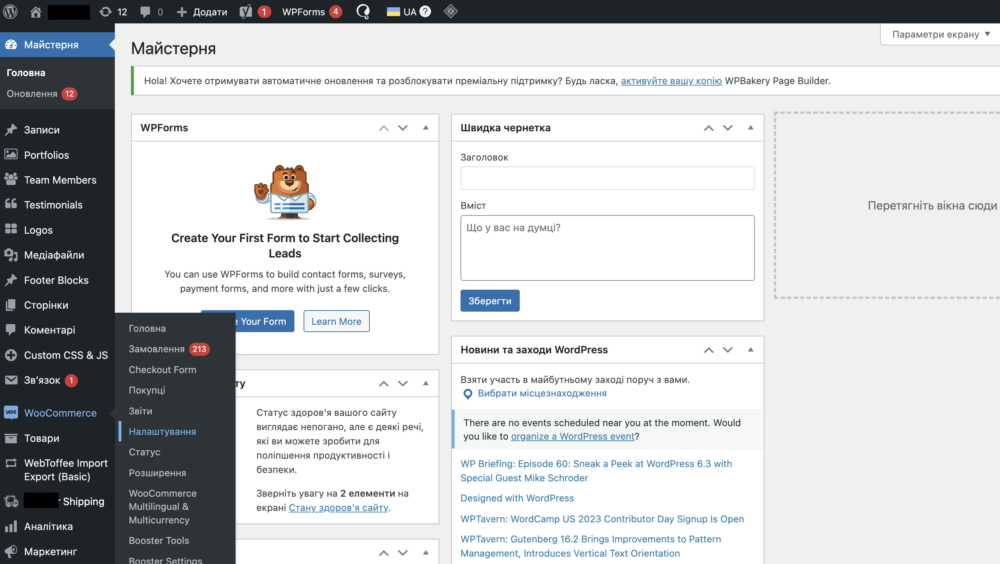
Task: Click the WPForms bear mascot image
Action: [285, 191]
